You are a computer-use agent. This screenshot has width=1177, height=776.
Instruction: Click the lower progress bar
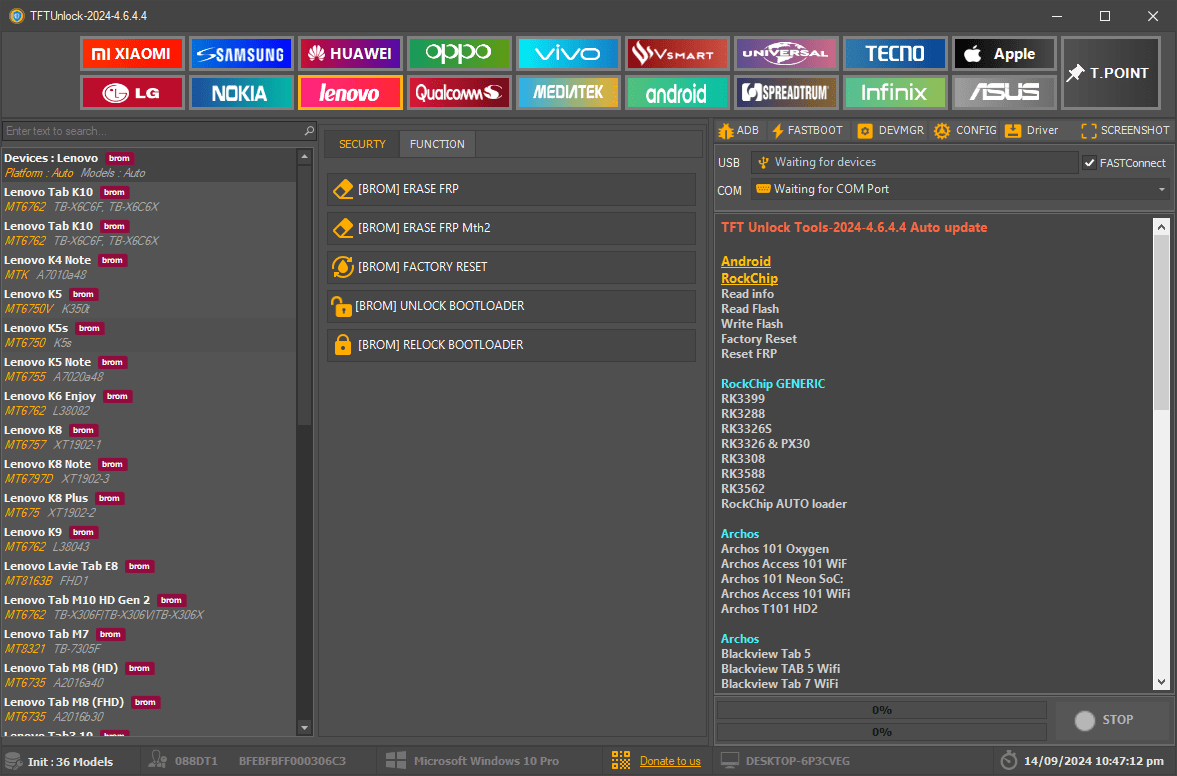pos(880,732)
